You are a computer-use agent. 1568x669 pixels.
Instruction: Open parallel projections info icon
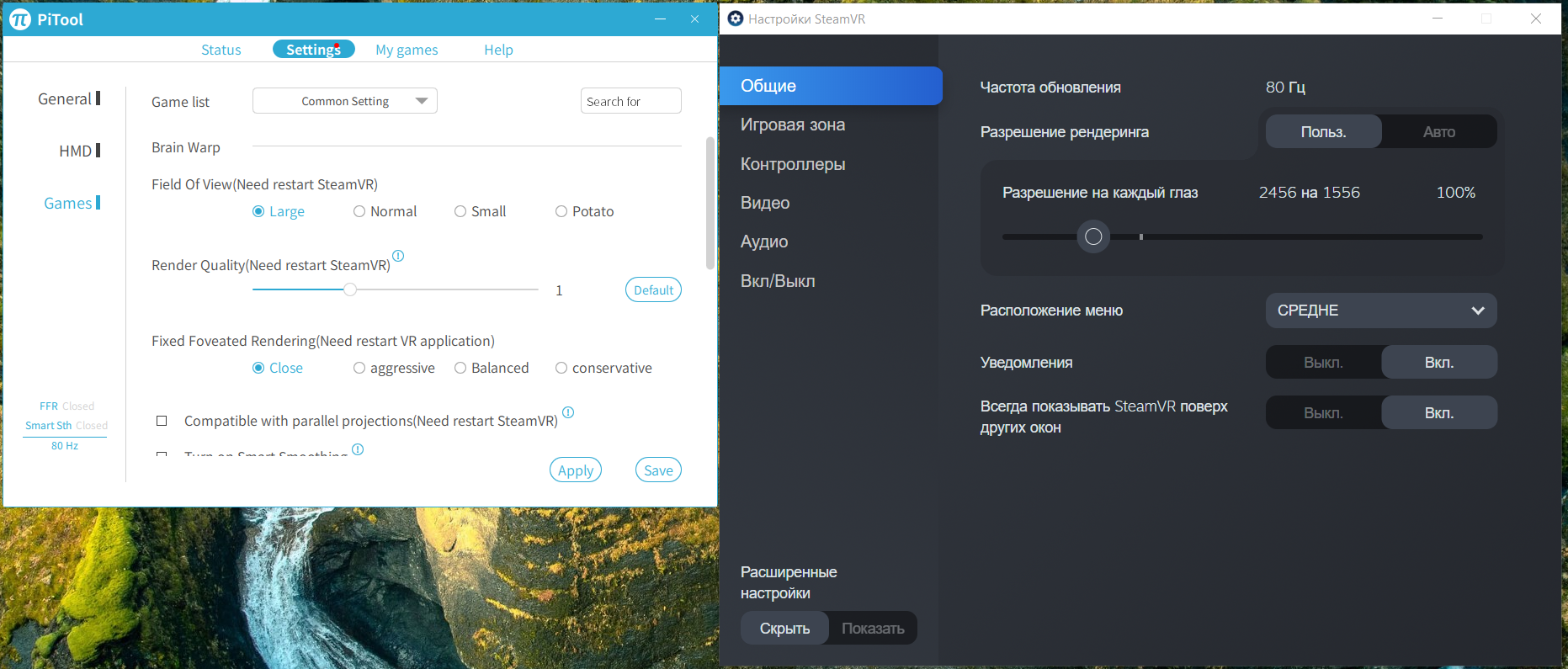tap(568, 412)
